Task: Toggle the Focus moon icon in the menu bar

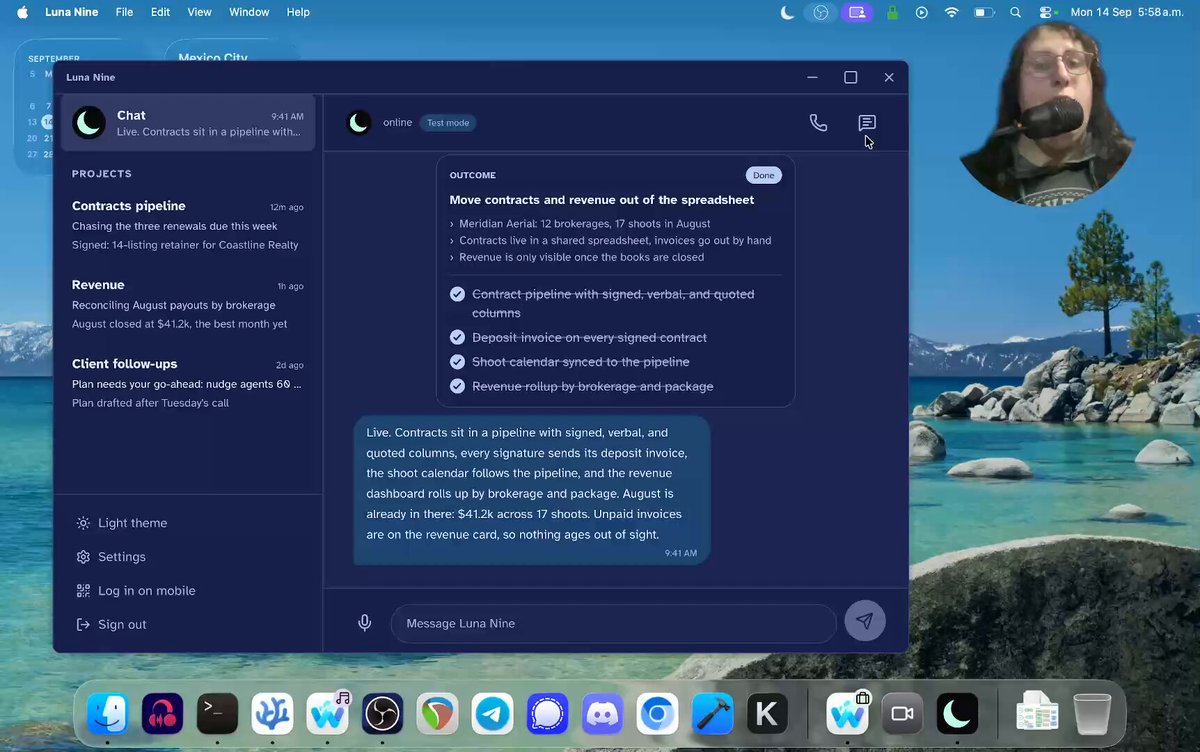Action: pyautogui.click(x=787, y=12)
